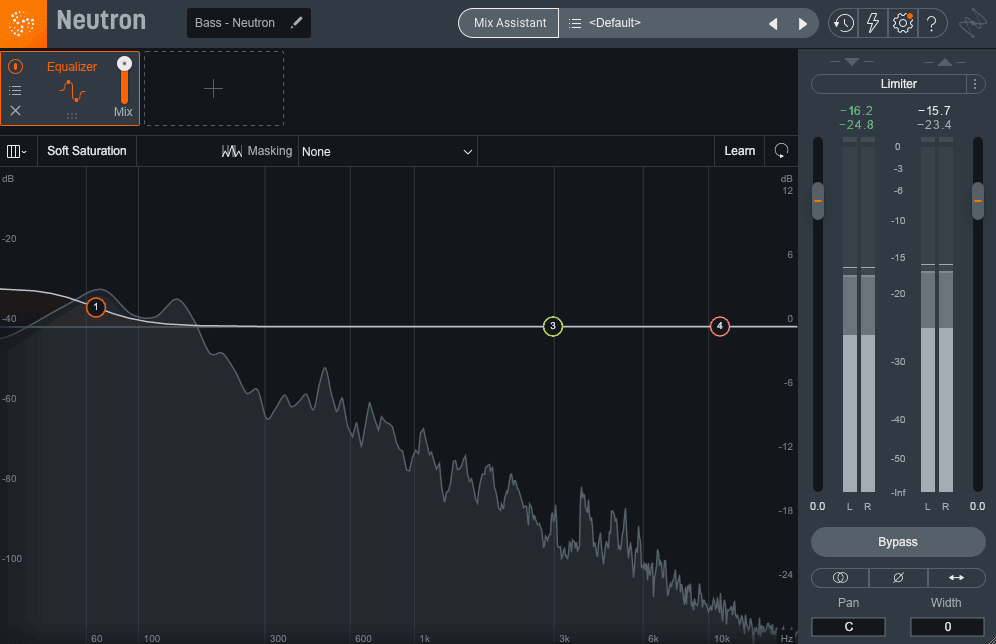The image size is (996, 644).
Task: Click the input gain value 0.0
Action: tap(818, 506)
